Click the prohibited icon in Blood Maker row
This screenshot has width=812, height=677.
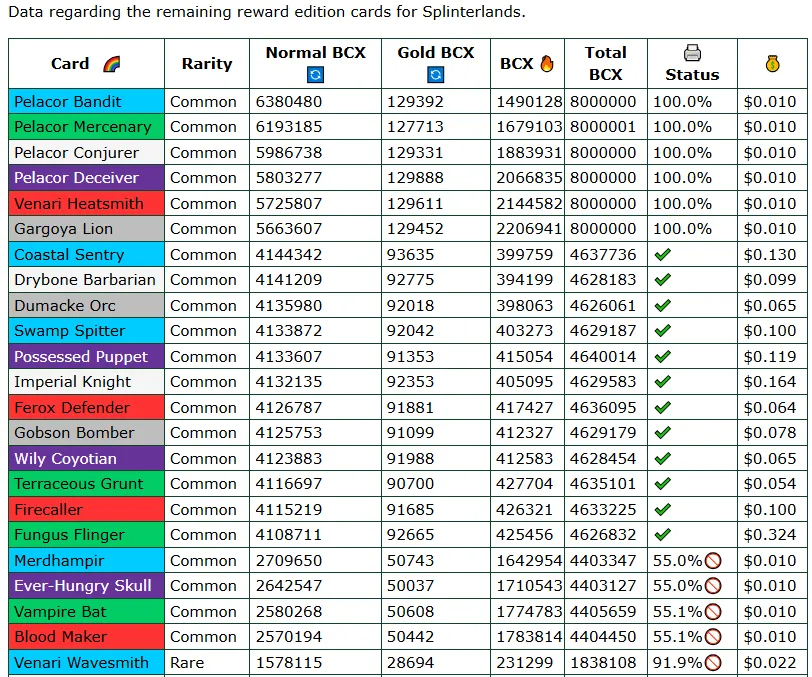point(713,637)
